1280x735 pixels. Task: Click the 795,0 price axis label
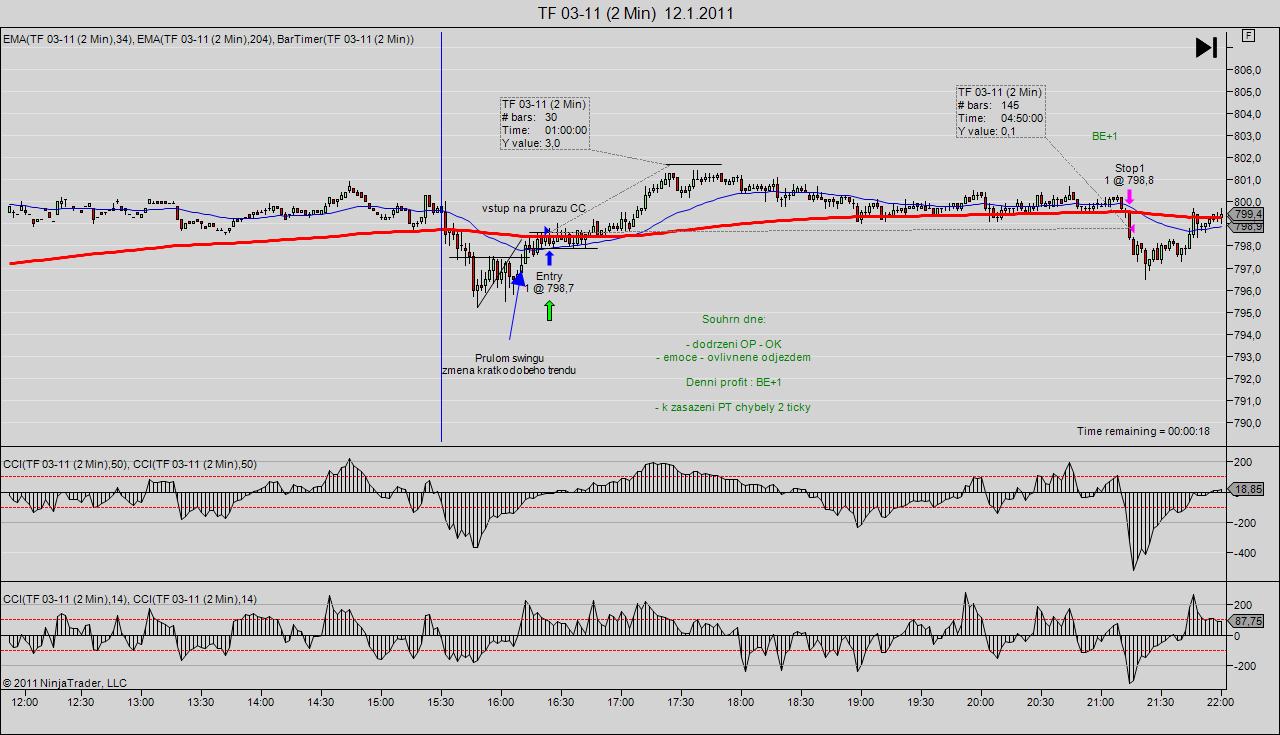click(x=1248, y=313)
